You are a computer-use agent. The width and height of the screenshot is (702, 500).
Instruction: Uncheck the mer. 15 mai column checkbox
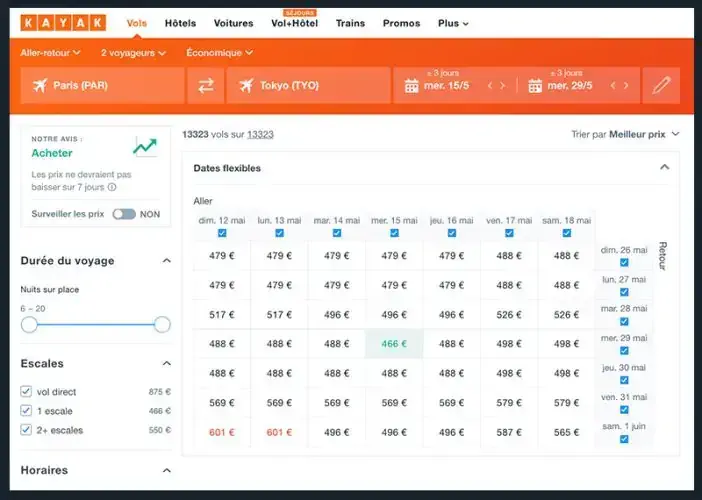point(394,233)
